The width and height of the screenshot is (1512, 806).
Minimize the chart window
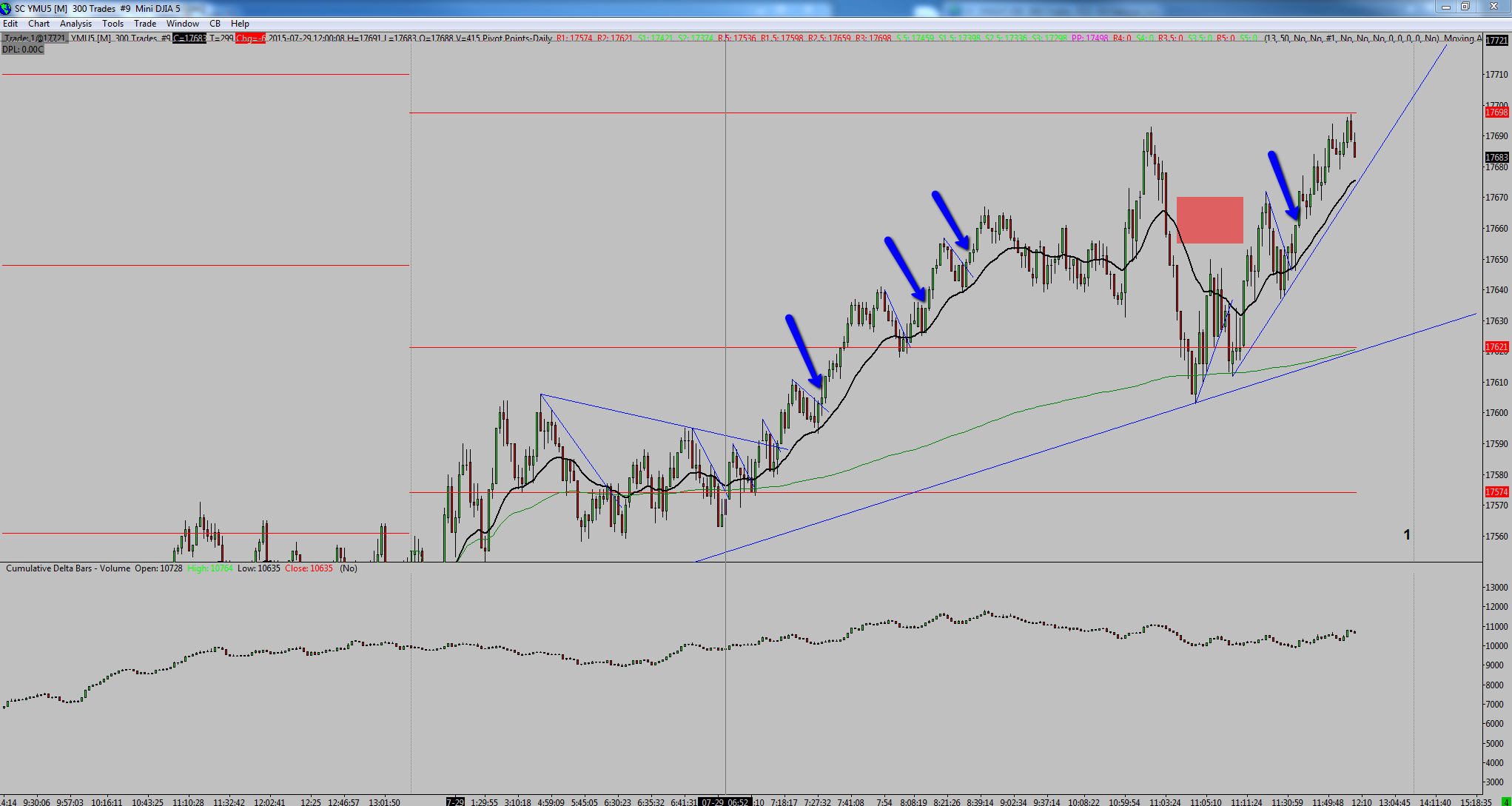(x=1445, y=7)
